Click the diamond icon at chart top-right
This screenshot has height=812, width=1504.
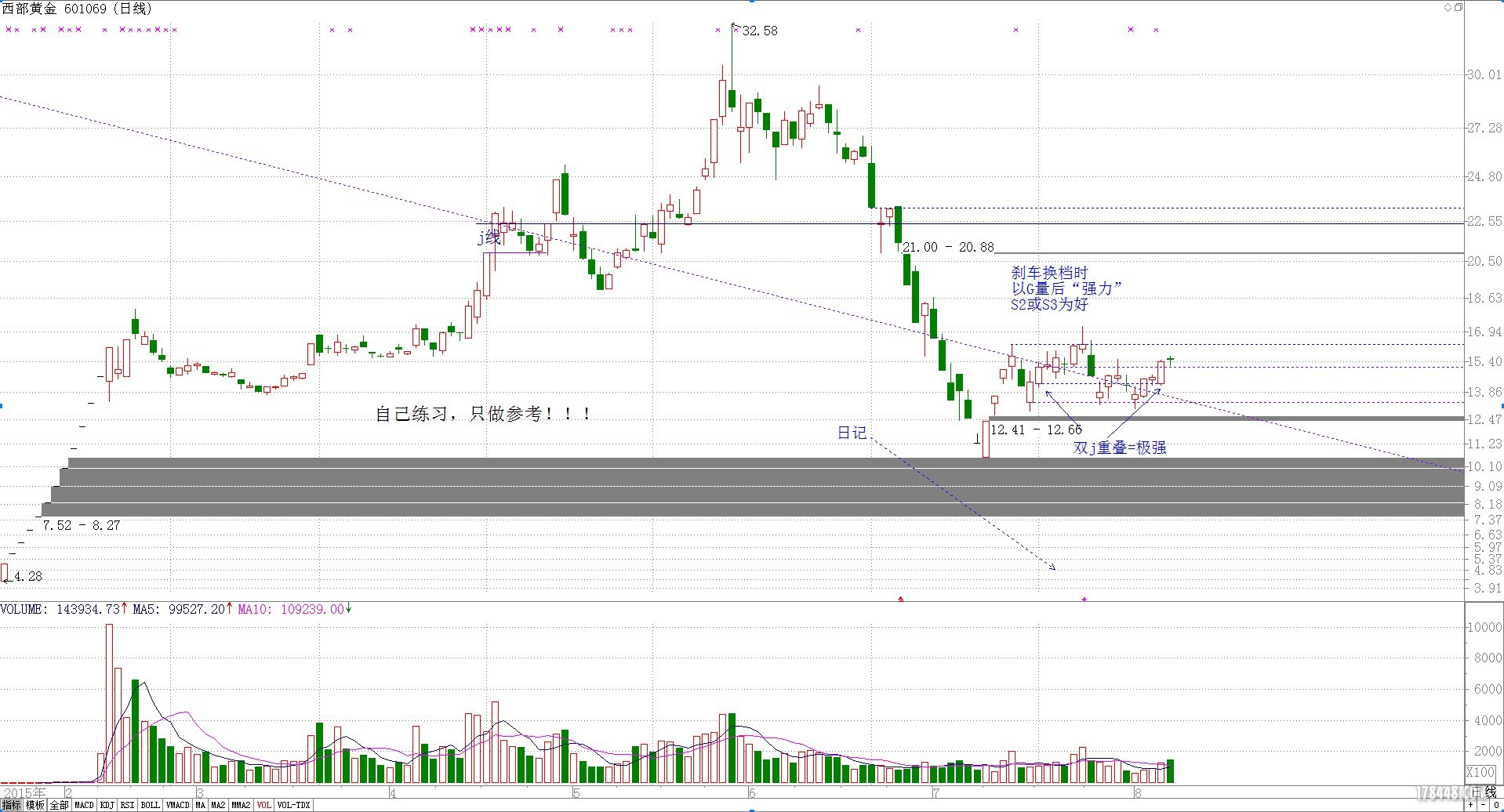(1448, 7)
